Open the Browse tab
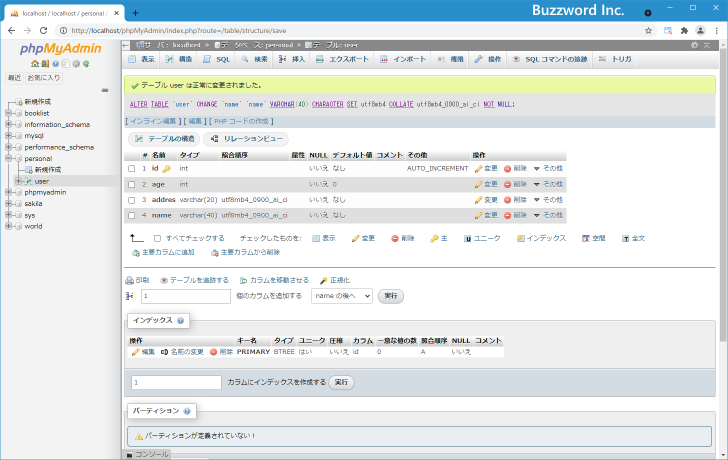The image size is (728, 460). (x=142, y=59)
